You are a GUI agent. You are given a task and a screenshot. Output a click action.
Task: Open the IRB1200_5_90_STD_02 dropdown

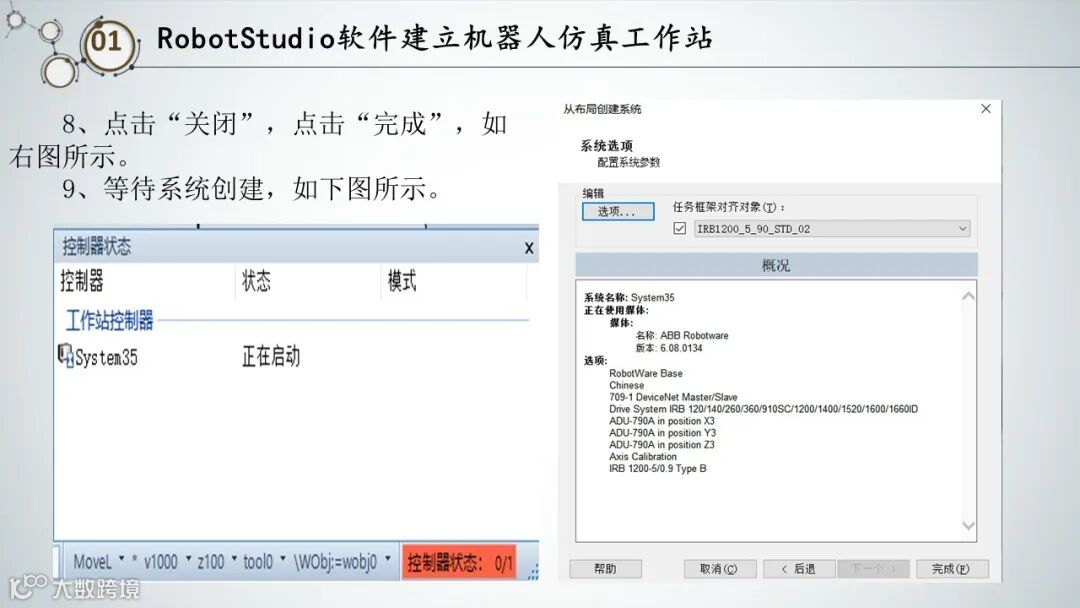[x=832, y=229]
